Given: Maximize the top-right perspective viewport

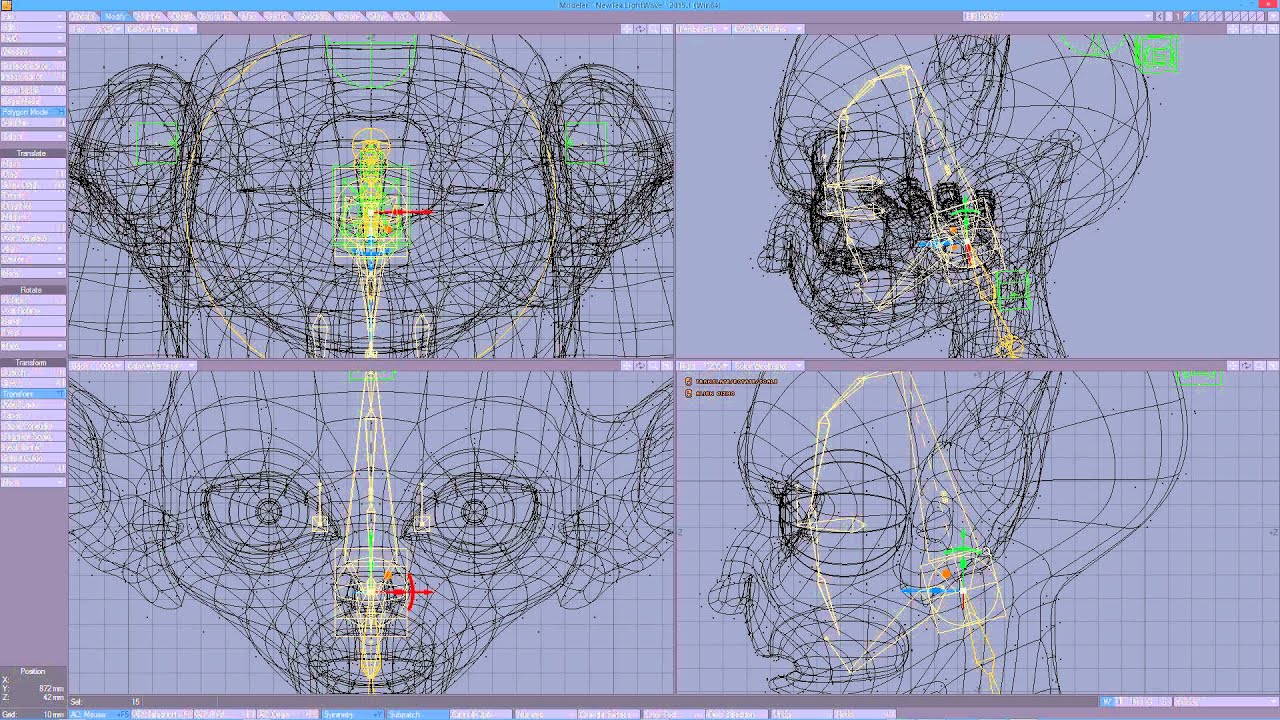Looking at the screenshot, I should tap(1272, 29).
